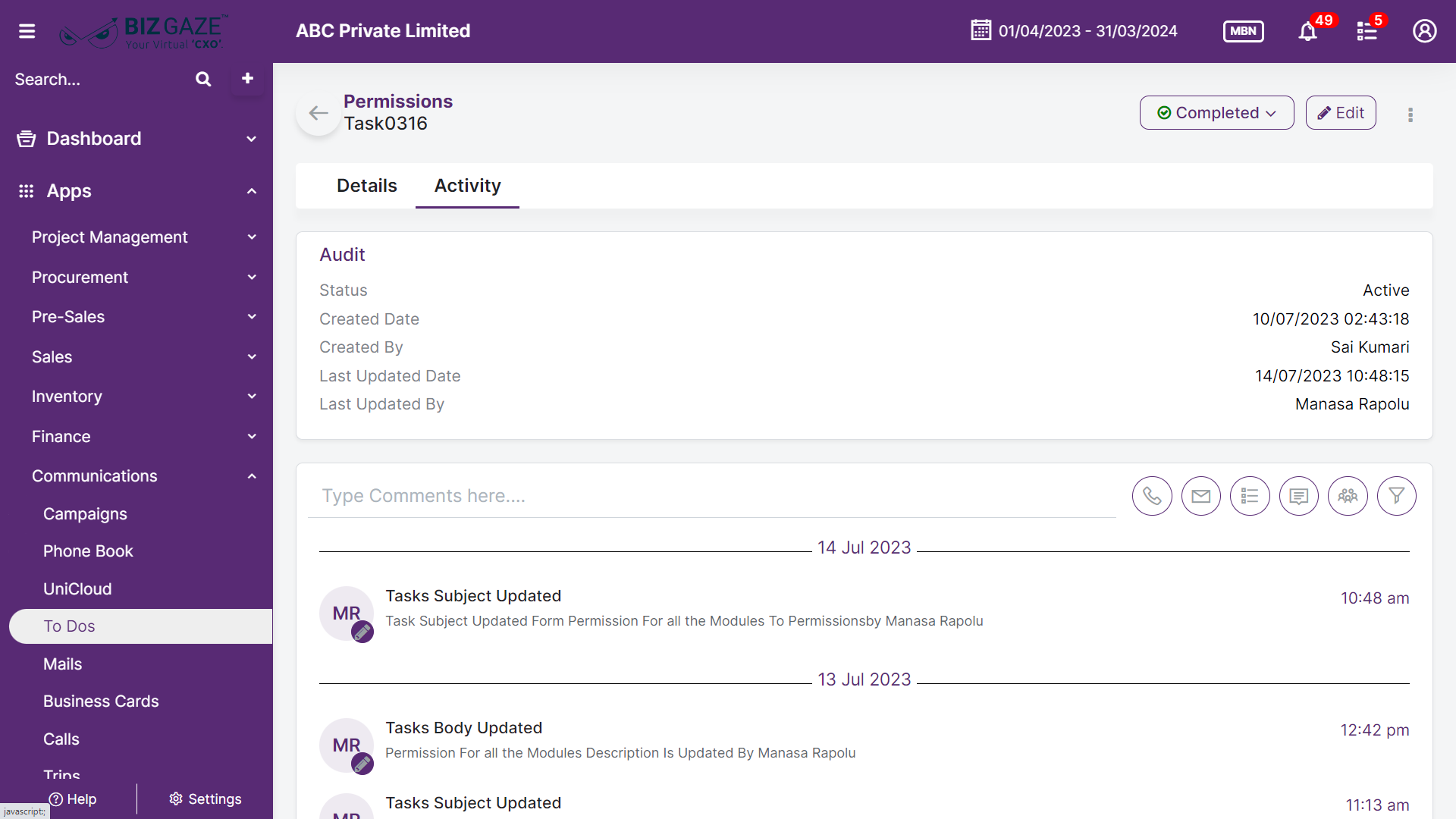Screen dimensions: 1456x819
Task: Click the Dashboard icon in sidebar
Action: (x=27, y=139)
